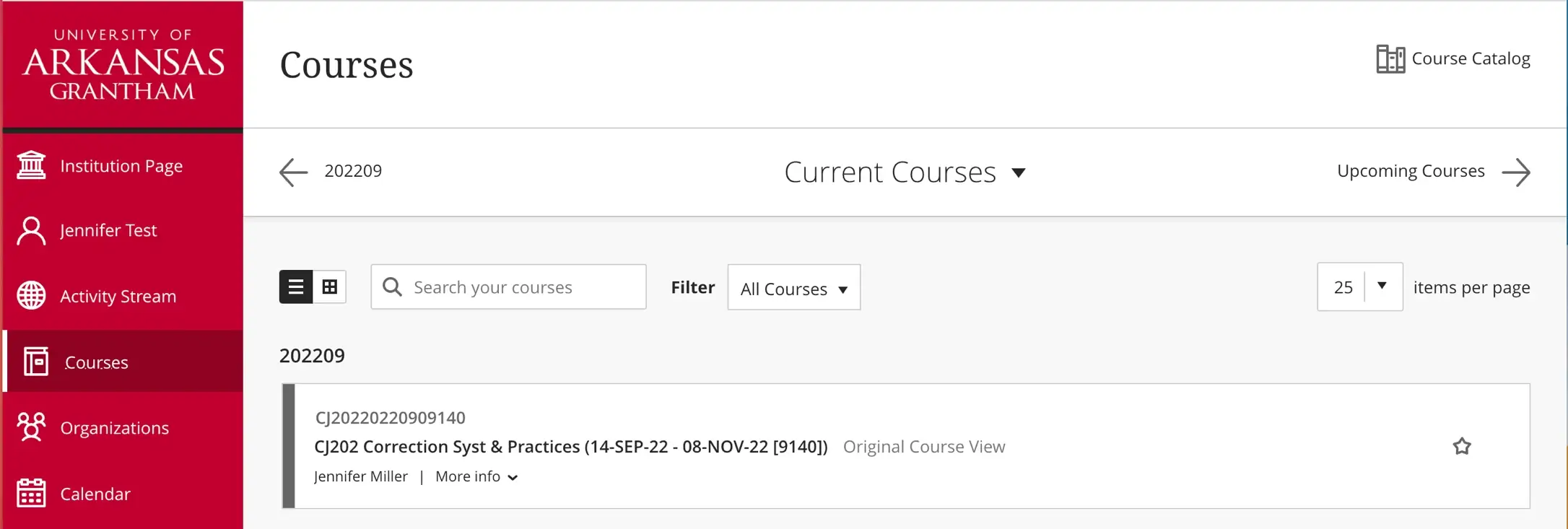
Task: Switch courses to grid view
Action: click(330, 287)
